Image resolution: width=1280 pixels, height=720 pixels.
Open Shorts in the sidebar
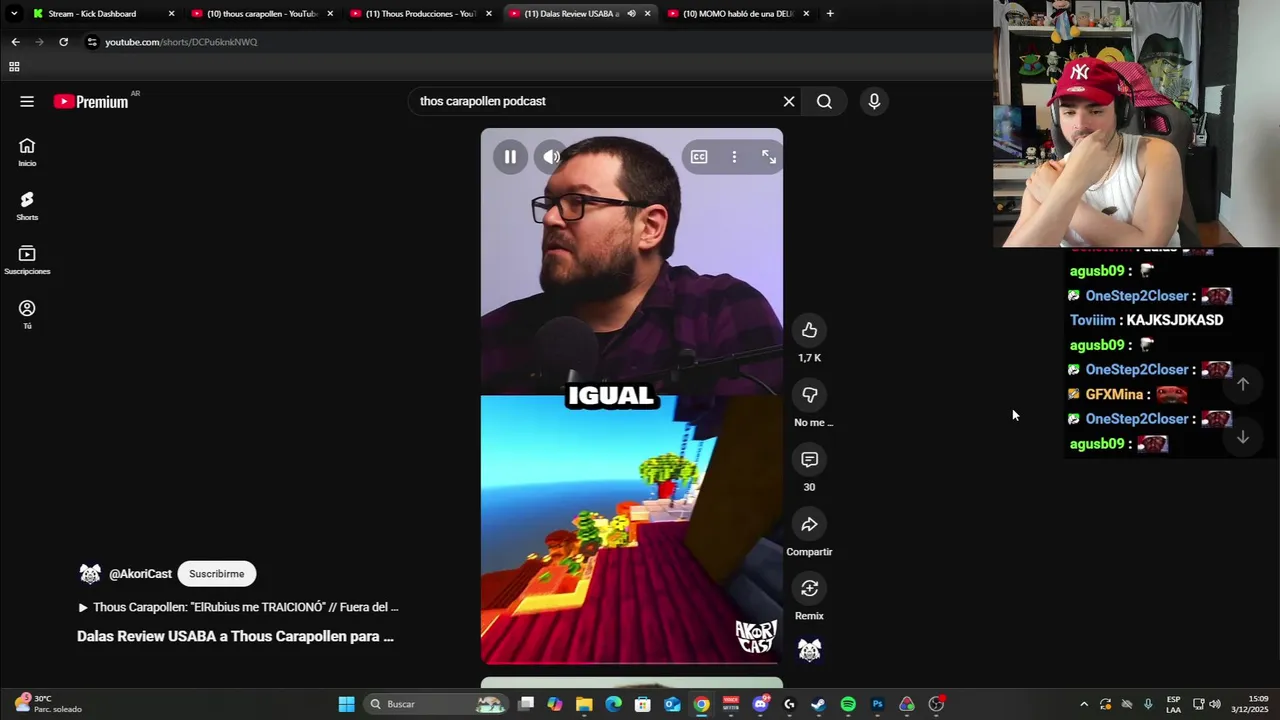coord(27,206)
